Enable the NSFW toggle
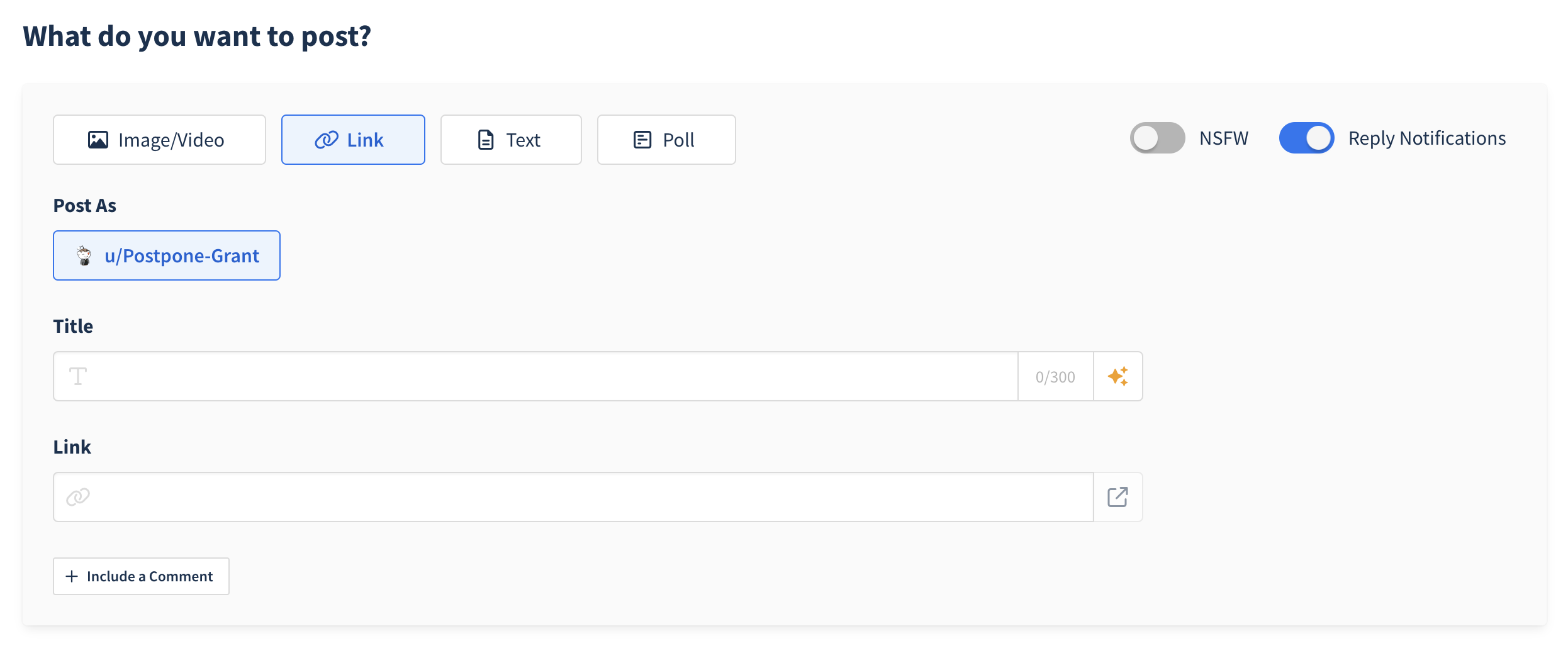The height and width of the screenshot is (648, 1568). [x=1157, y=138]
